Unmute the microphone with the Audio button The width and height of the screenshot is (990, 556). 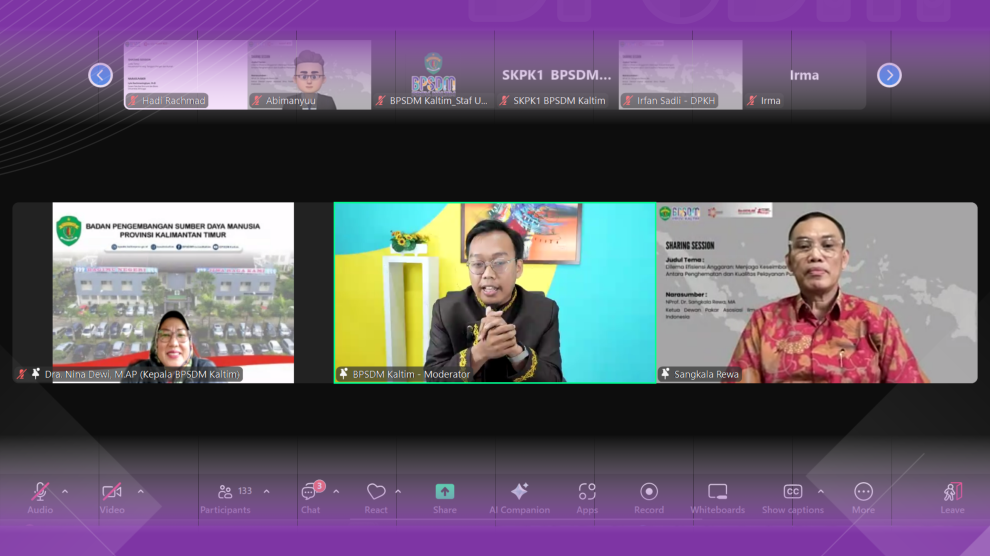tap(40, 497)
